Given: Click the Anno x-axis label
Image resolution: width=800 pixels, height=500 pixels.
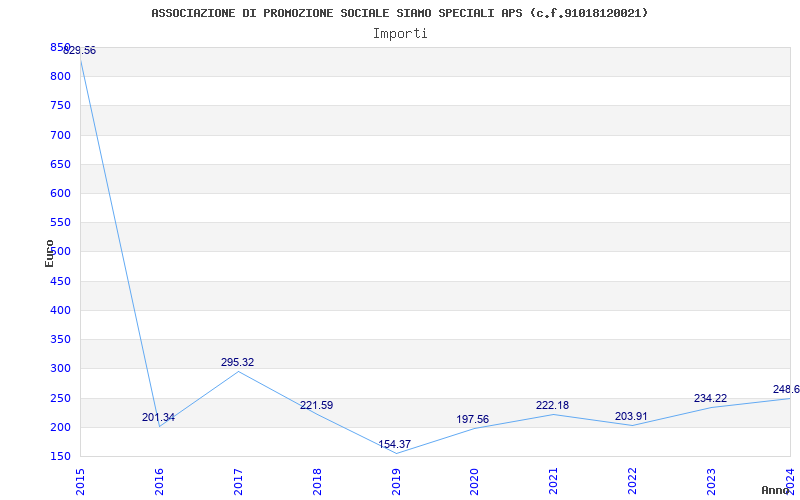Looking at the screenshot, I should [x=776, y=490].
